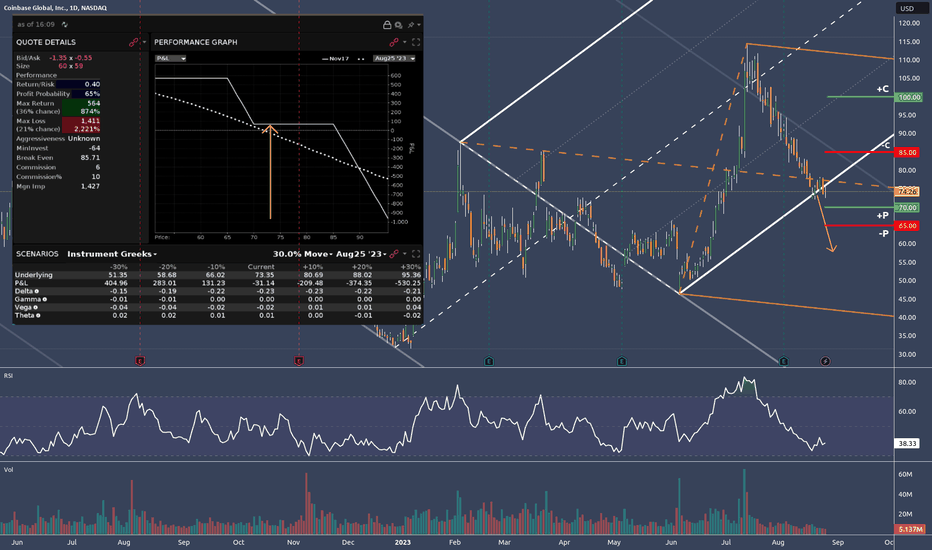Click the red 65.00 price label

907,226
